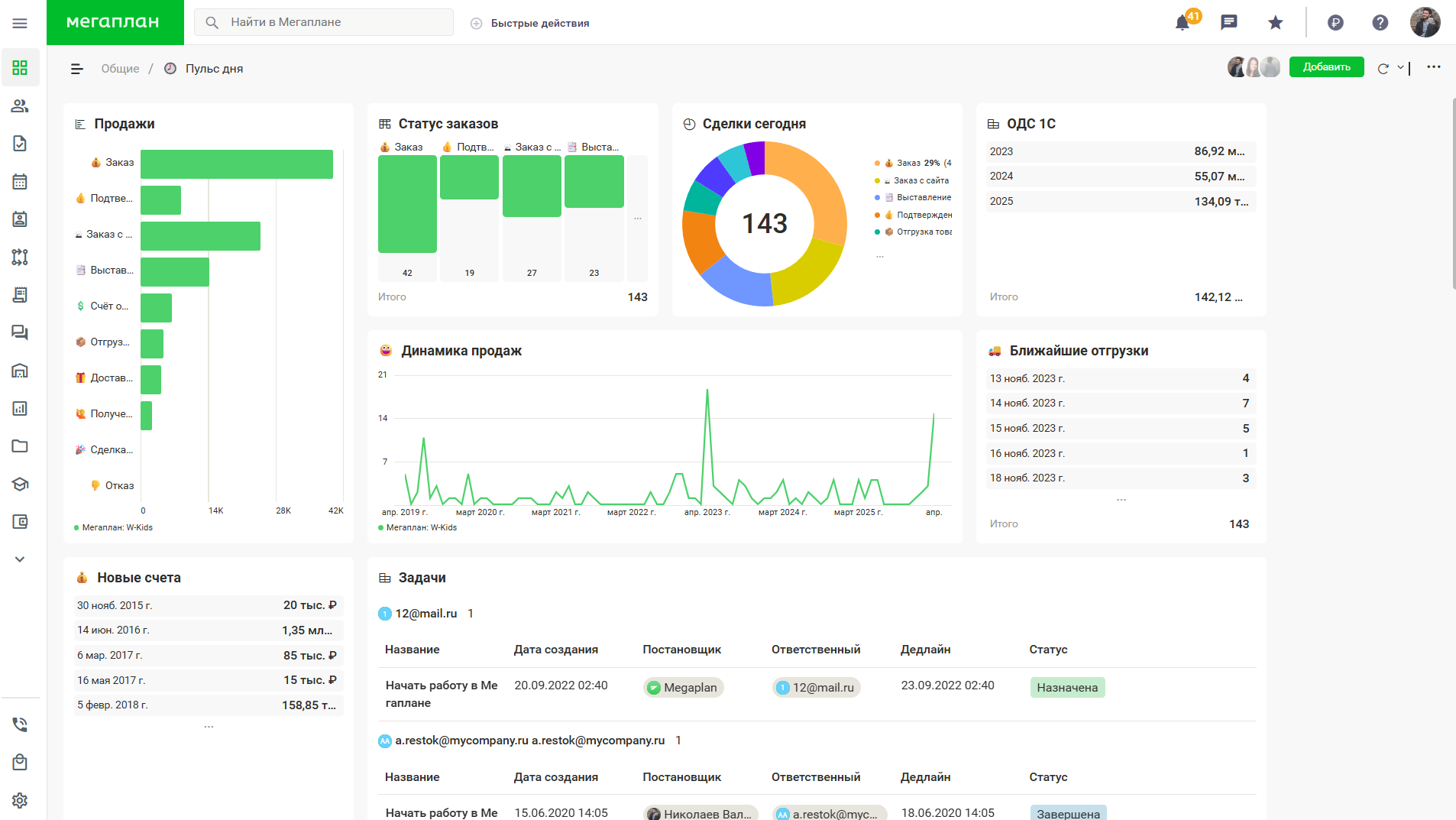The image size is (1456, 820).
Task: Open Быстрые действия quick actions
Action: pyautogui.click(x=529, y=23)
